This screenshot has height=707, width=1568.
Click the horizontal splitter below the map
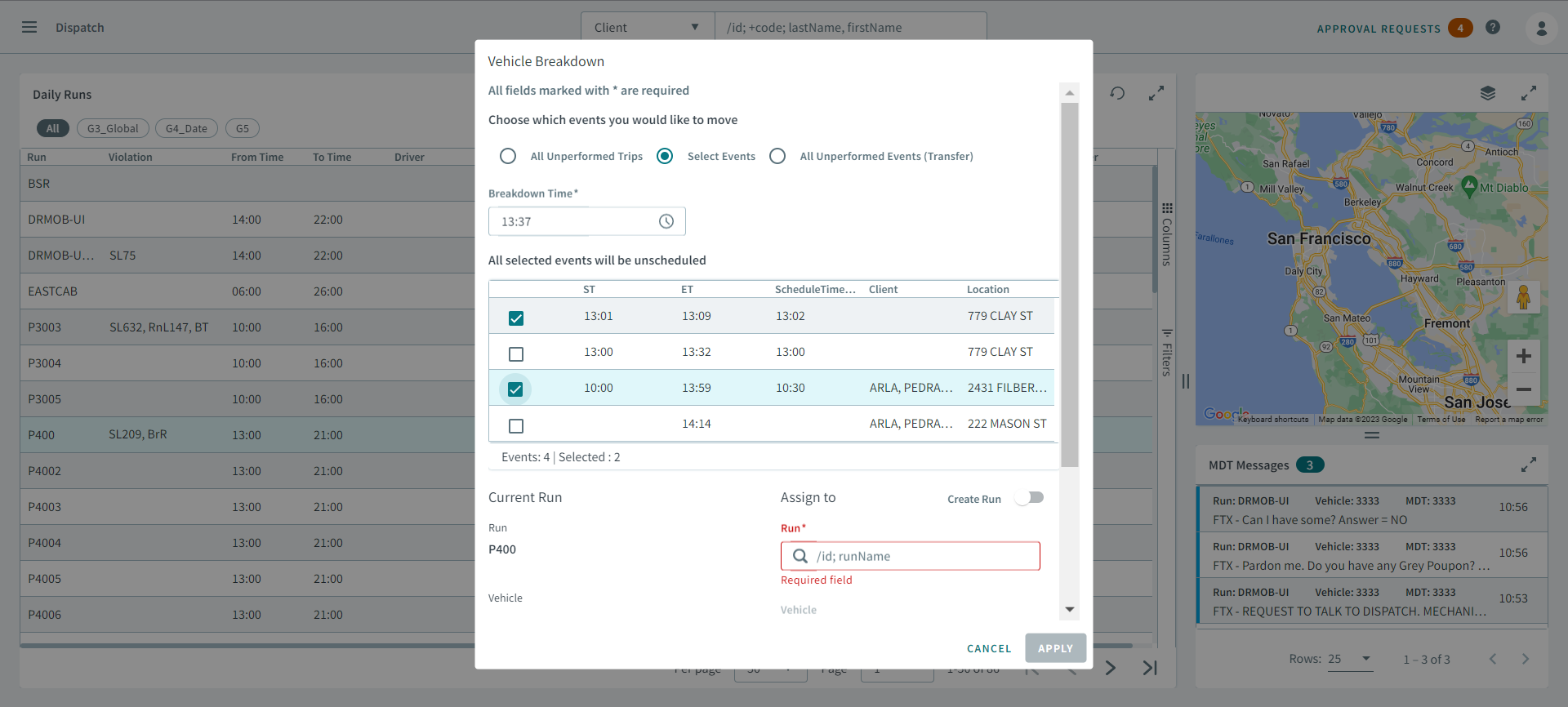pyautogui.click(x=1372, y=435)
